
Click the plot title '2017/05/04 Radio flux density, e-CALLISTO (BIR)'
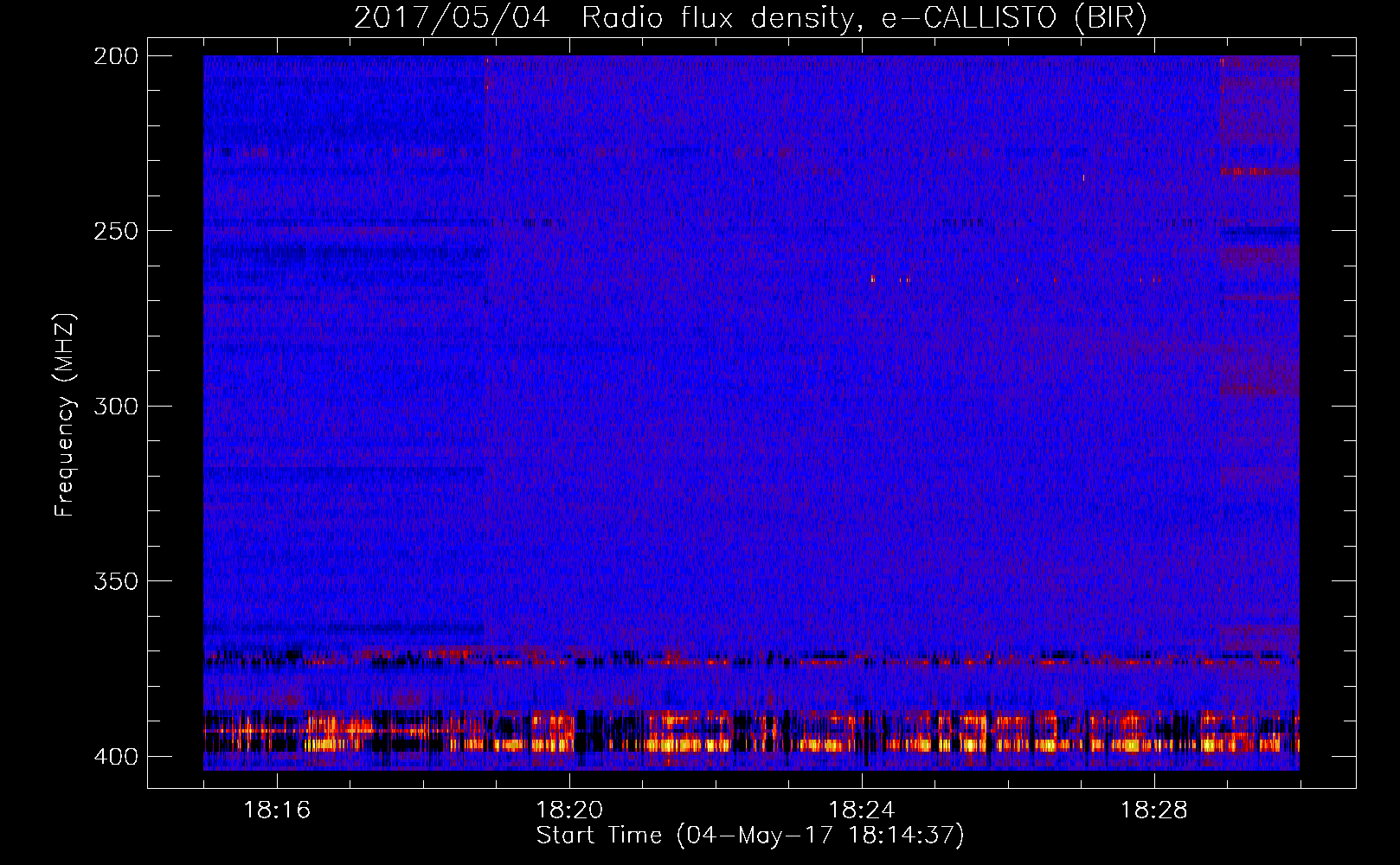click(x=750, y=17)
